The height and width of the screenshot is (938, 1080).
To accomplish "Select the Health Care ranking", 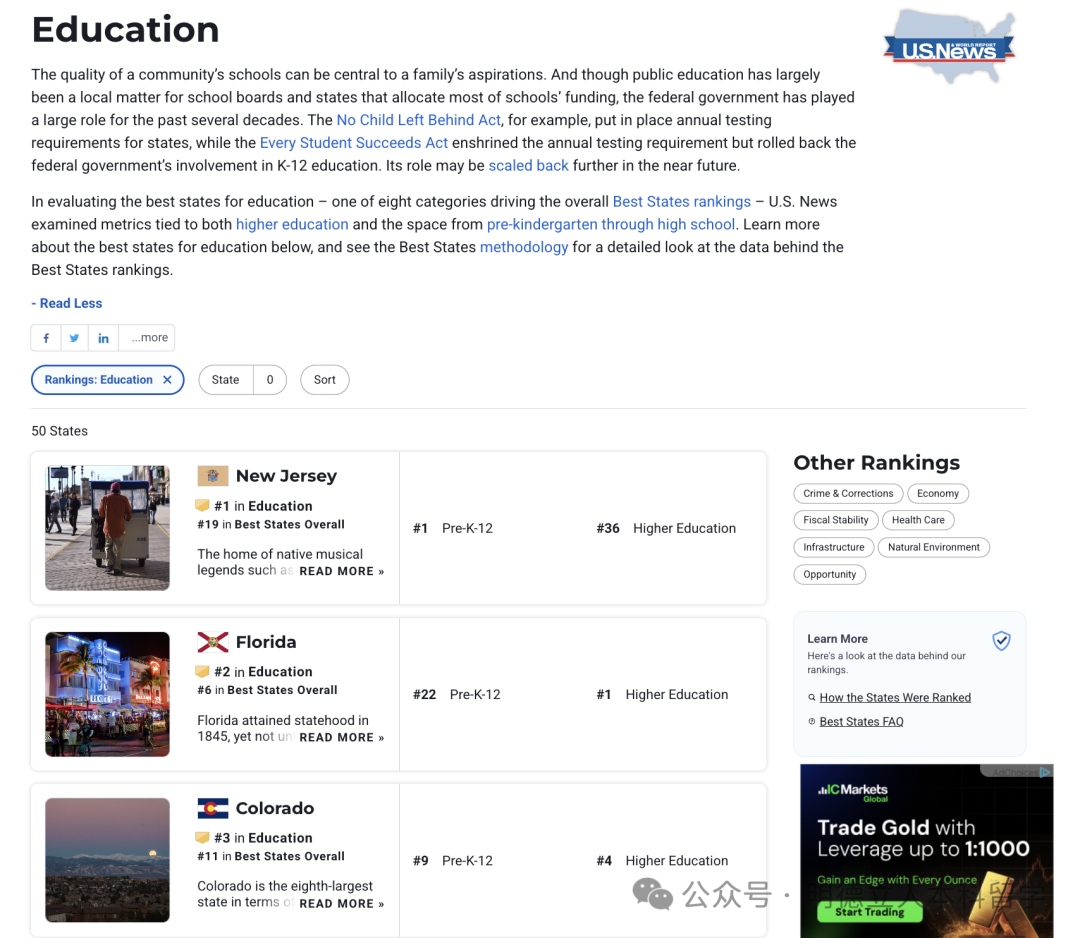I will tap(918, 520).
